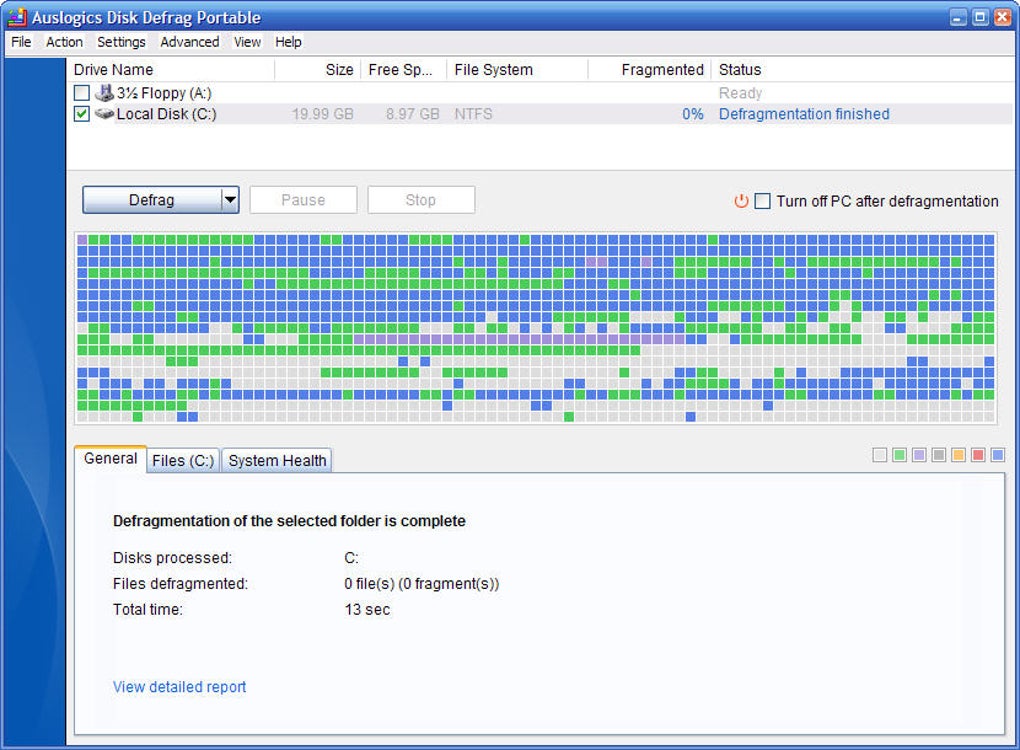
Task: Click the hard disk icon for Local Disk C:
Action: tap(104, 114)
